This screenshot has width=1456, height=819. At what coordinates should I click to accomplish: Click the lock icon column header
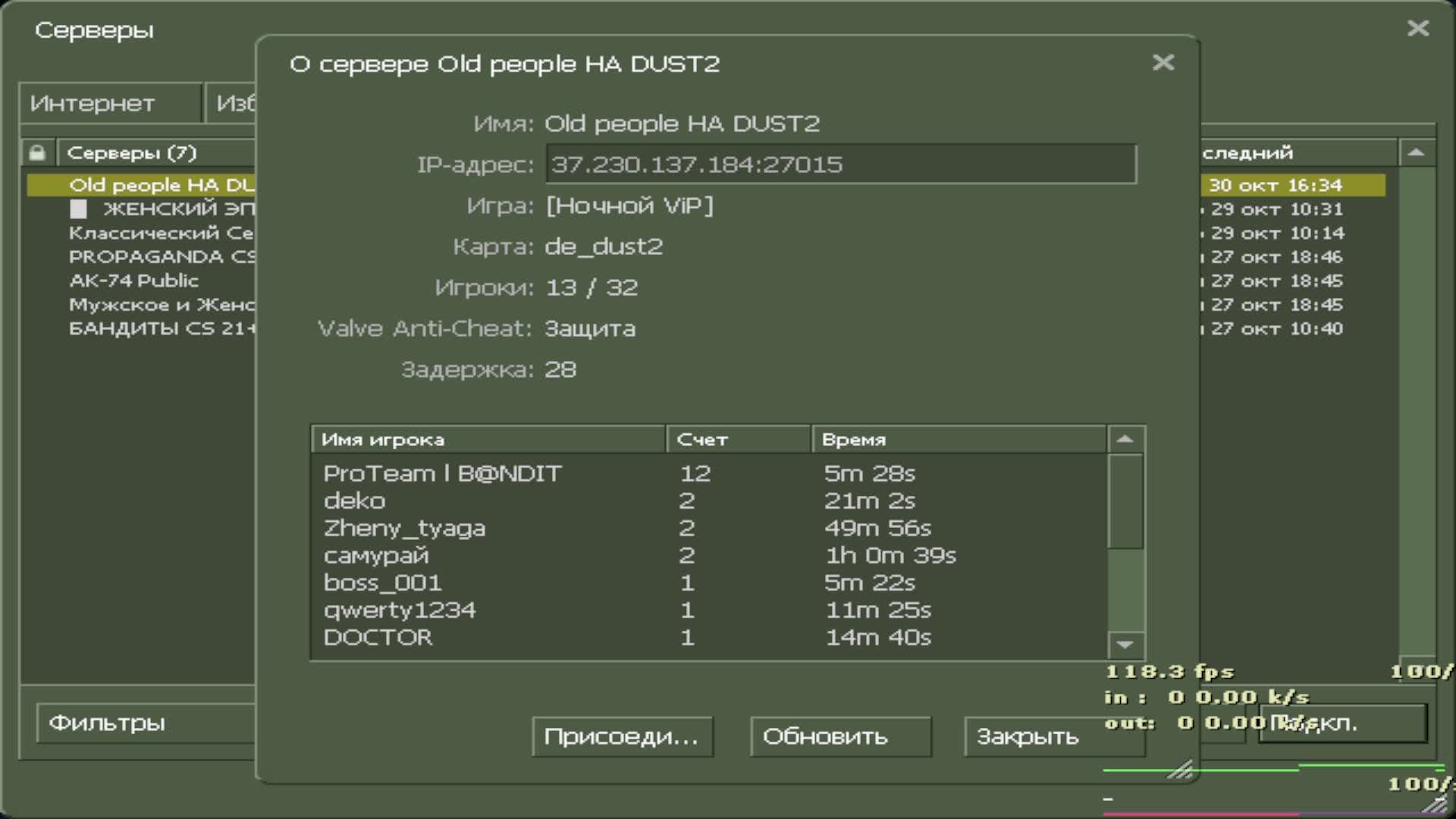point(37,152)
